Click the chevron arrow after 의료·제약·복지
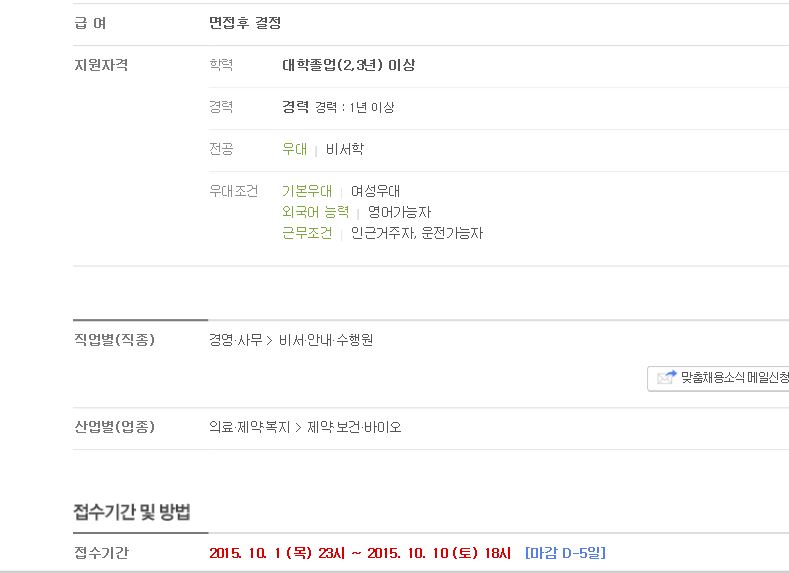 point(298,428)
